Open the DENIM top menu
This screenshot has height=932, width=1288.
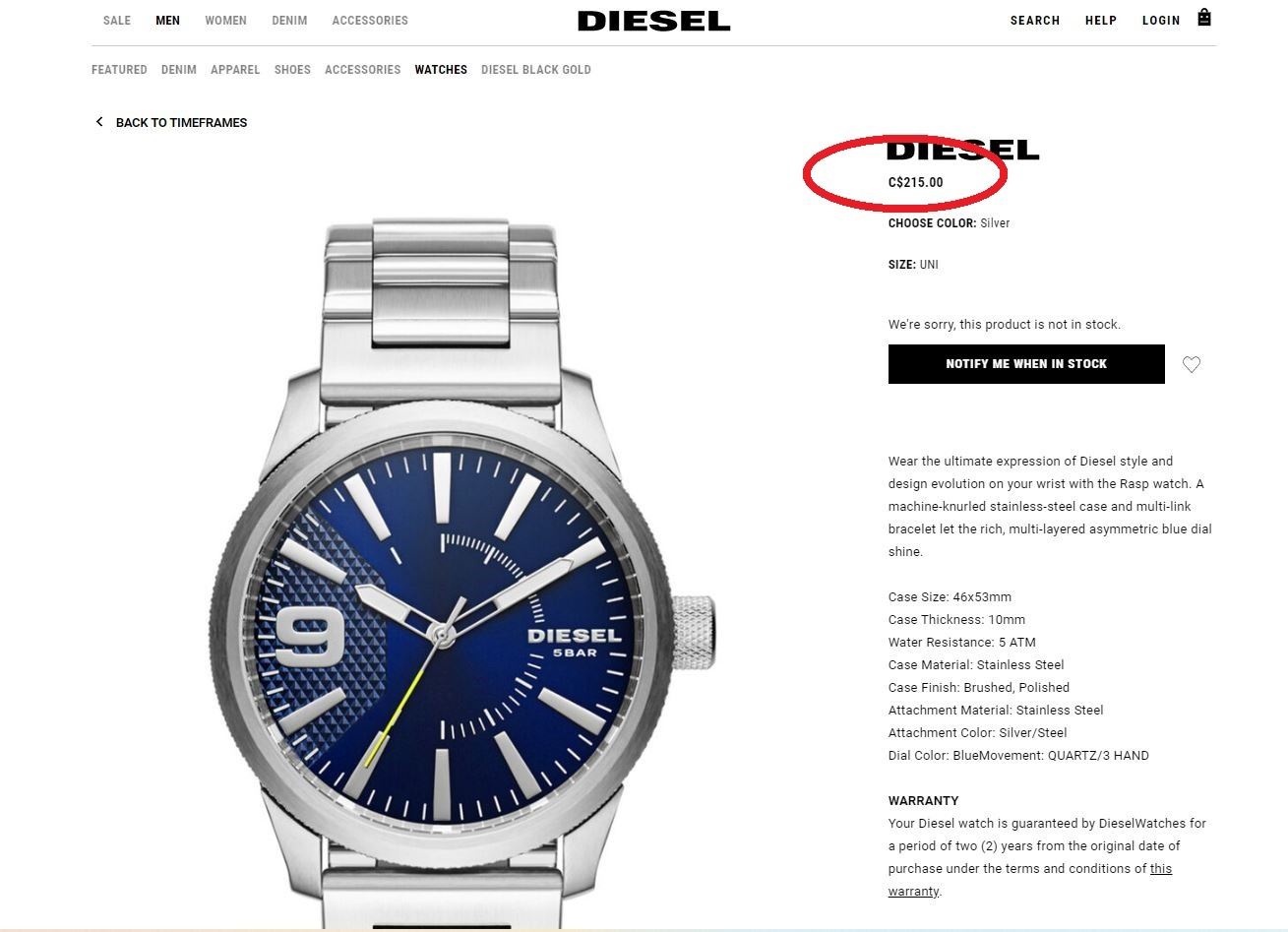[x=289, y=21]
